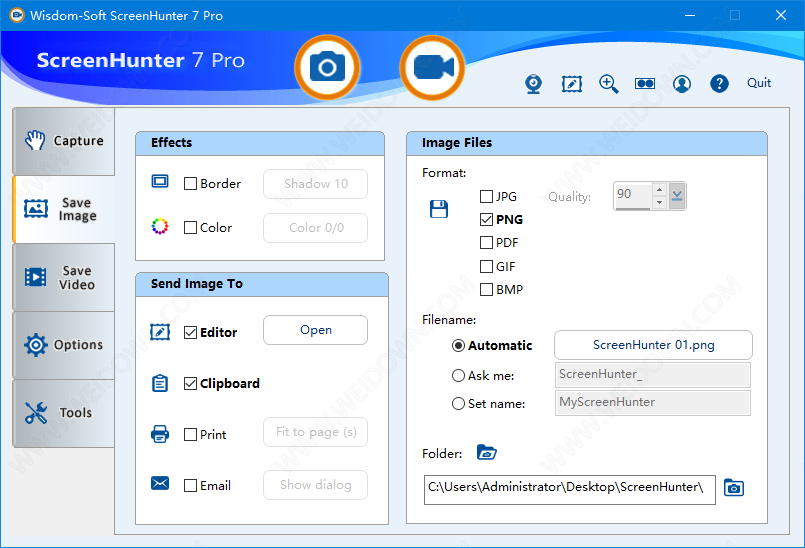Screen dimensions: 805x548
Task: Open the help question mark icon
Action: [x=719, y=84]
